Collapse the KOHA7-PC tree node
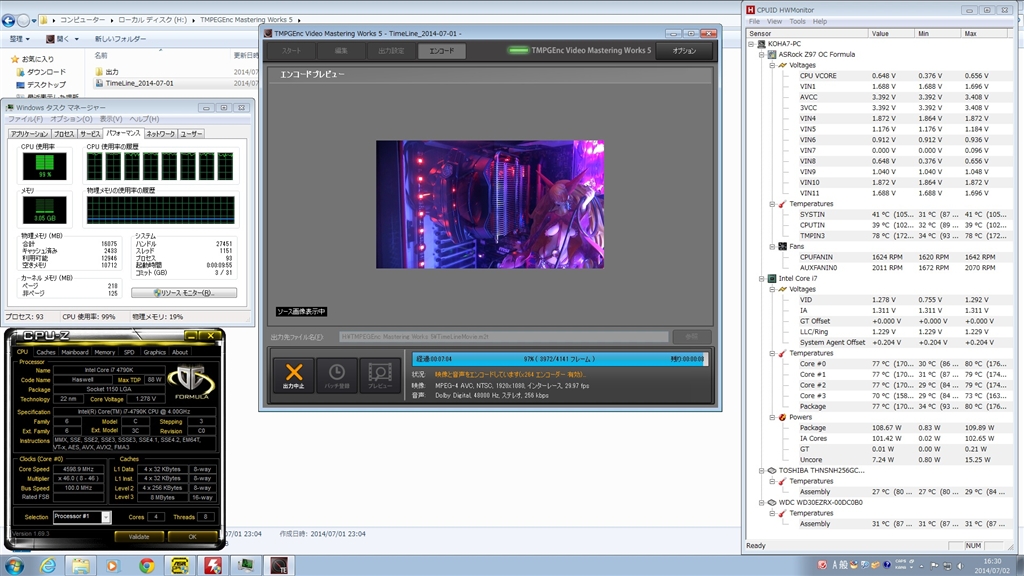The width and height of the screenshot is (1024, 576). click(752, 45)
